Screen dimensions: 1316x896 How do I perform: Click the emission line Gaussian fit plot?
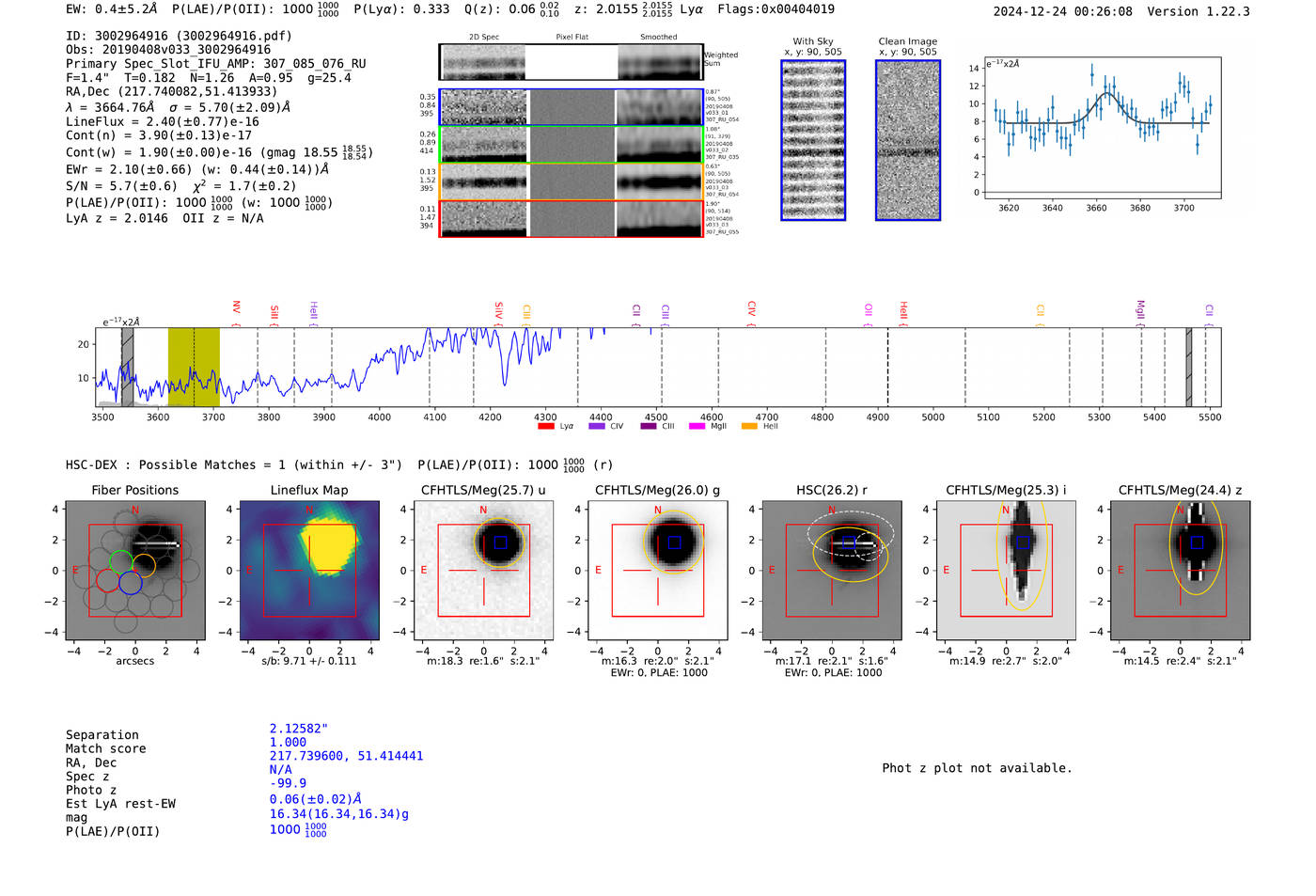click(x=1102, y=127)
